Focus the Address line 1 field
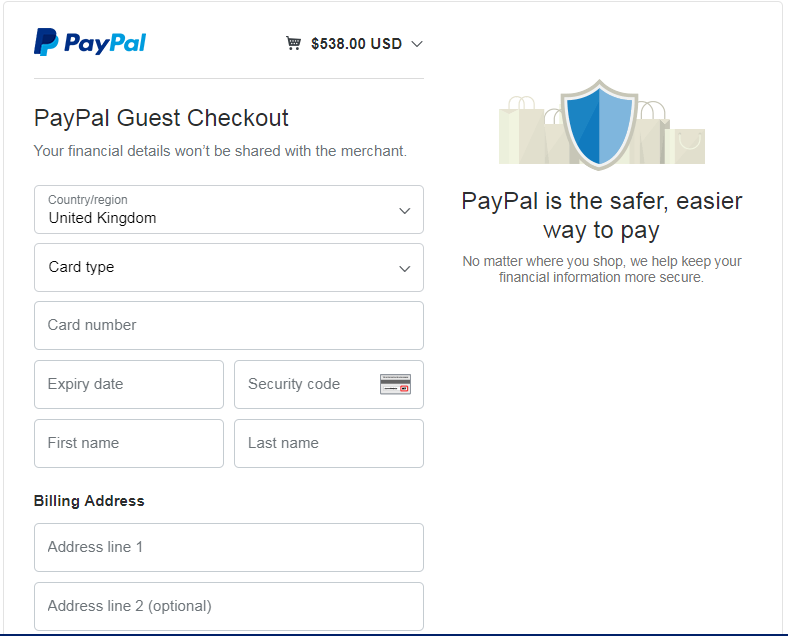 [x=229, y=548]
